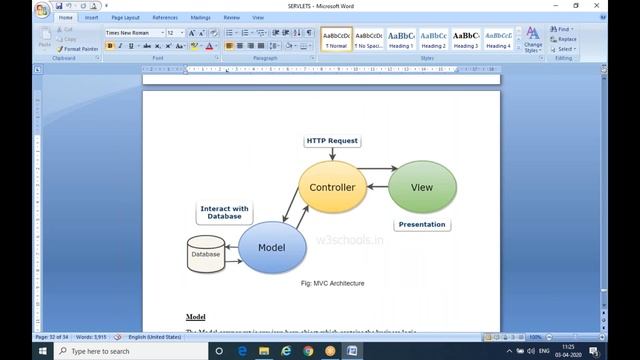
Task: Click proofing errors icon in status bar
Action: pyautogui.click(x=118, y=337)
